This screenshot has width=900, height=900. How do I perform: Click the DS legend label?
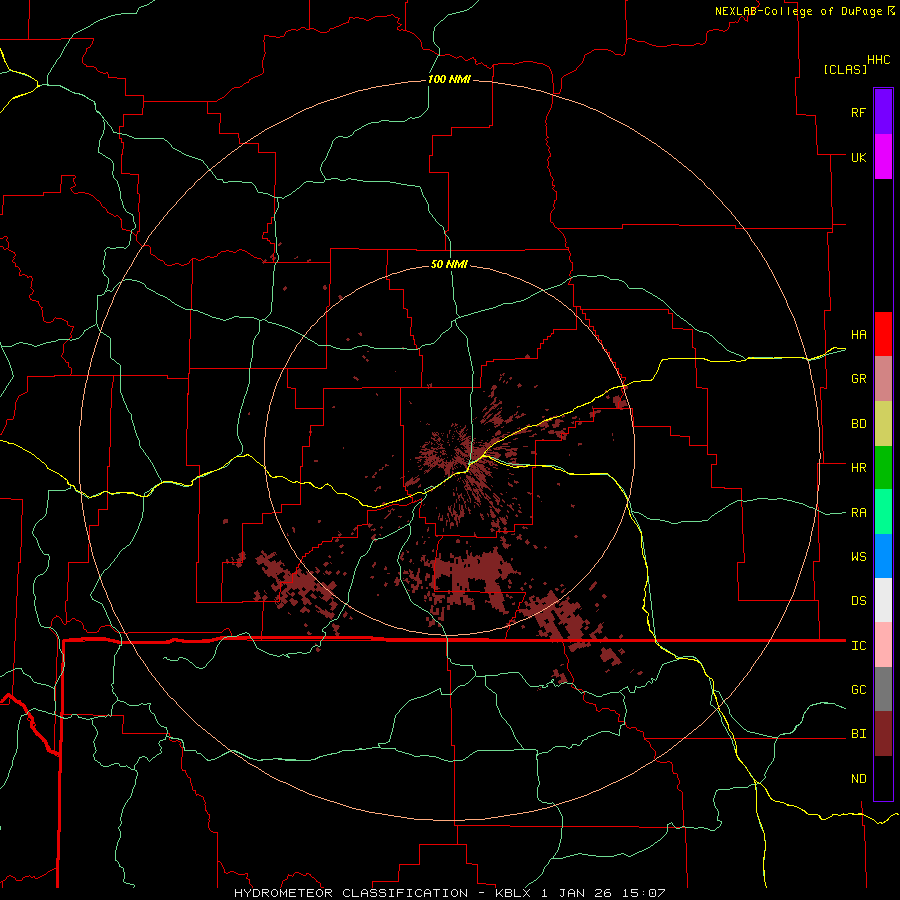859,601
